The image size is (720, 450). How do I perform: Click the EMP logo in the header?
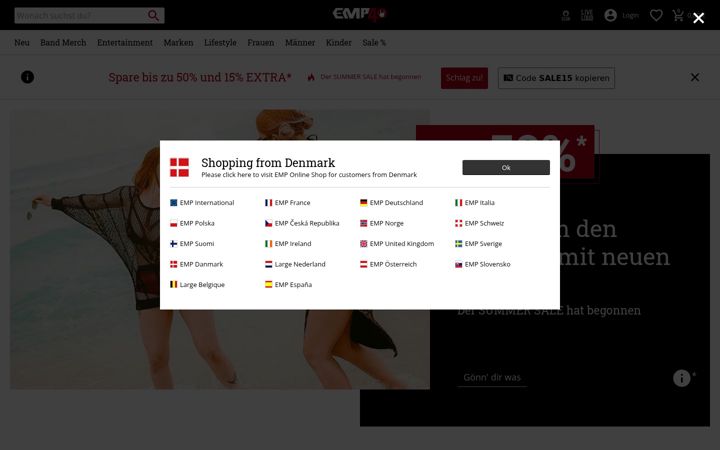pos(360,14)
